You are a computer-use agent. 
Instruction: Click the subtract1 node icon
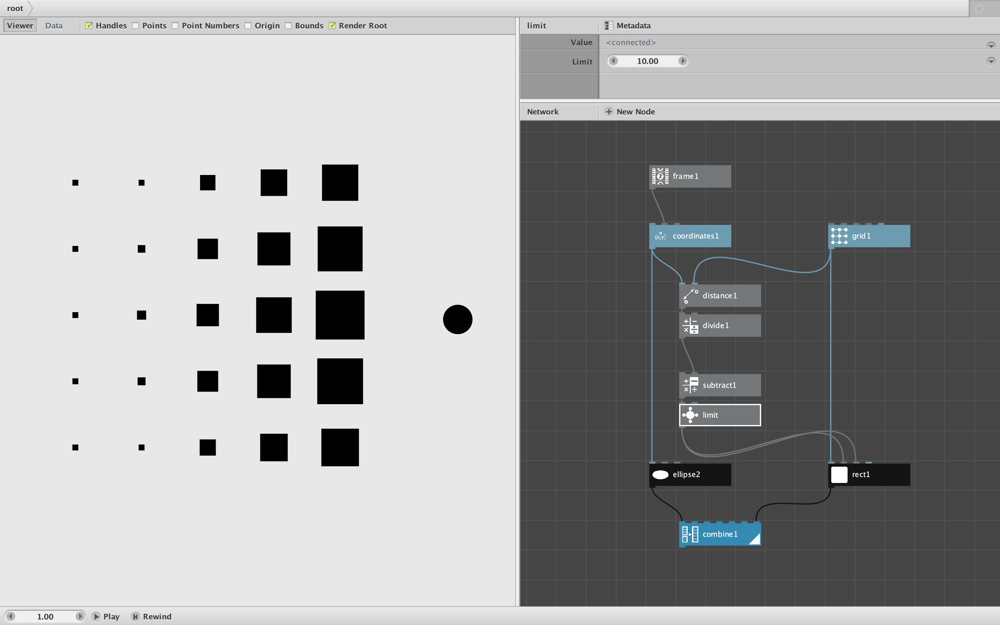[x=690, y=385]
